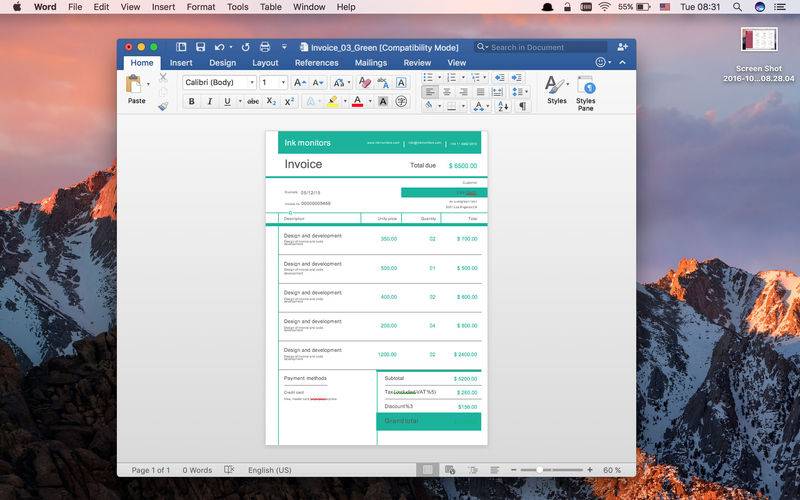The image size is (800, 500).
Task: Open the Styles gallery button
Action: click(x=557, y=90)
